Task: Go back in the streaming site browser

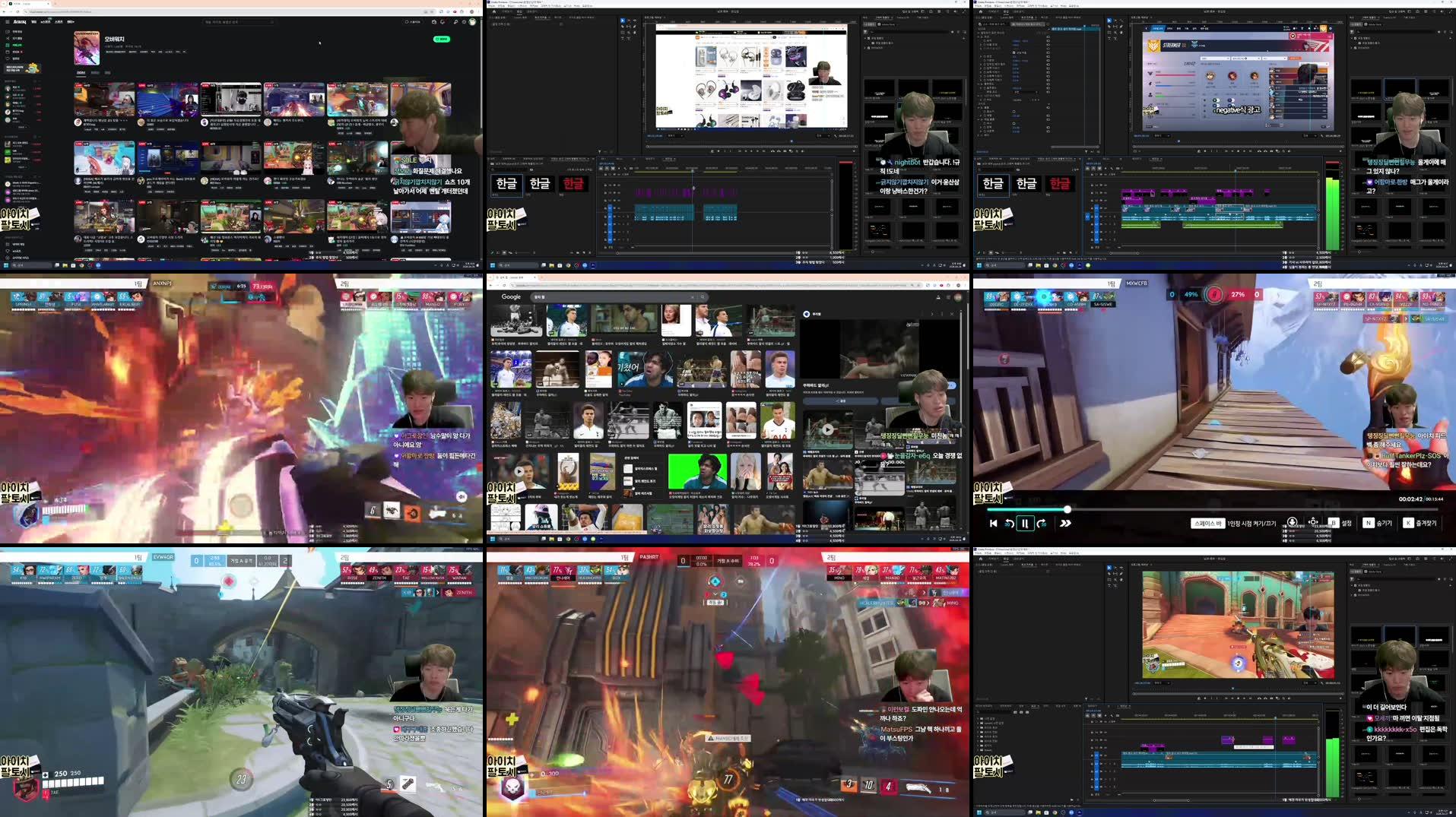Action: click(5, 11)
